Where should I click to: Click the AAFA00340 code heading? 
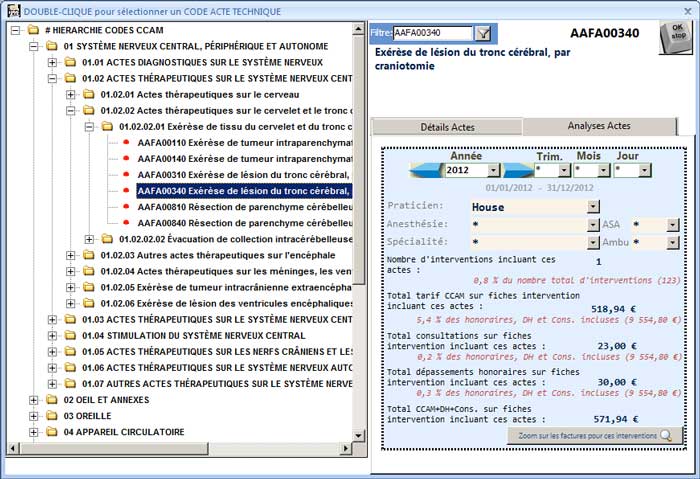(604, 33)
